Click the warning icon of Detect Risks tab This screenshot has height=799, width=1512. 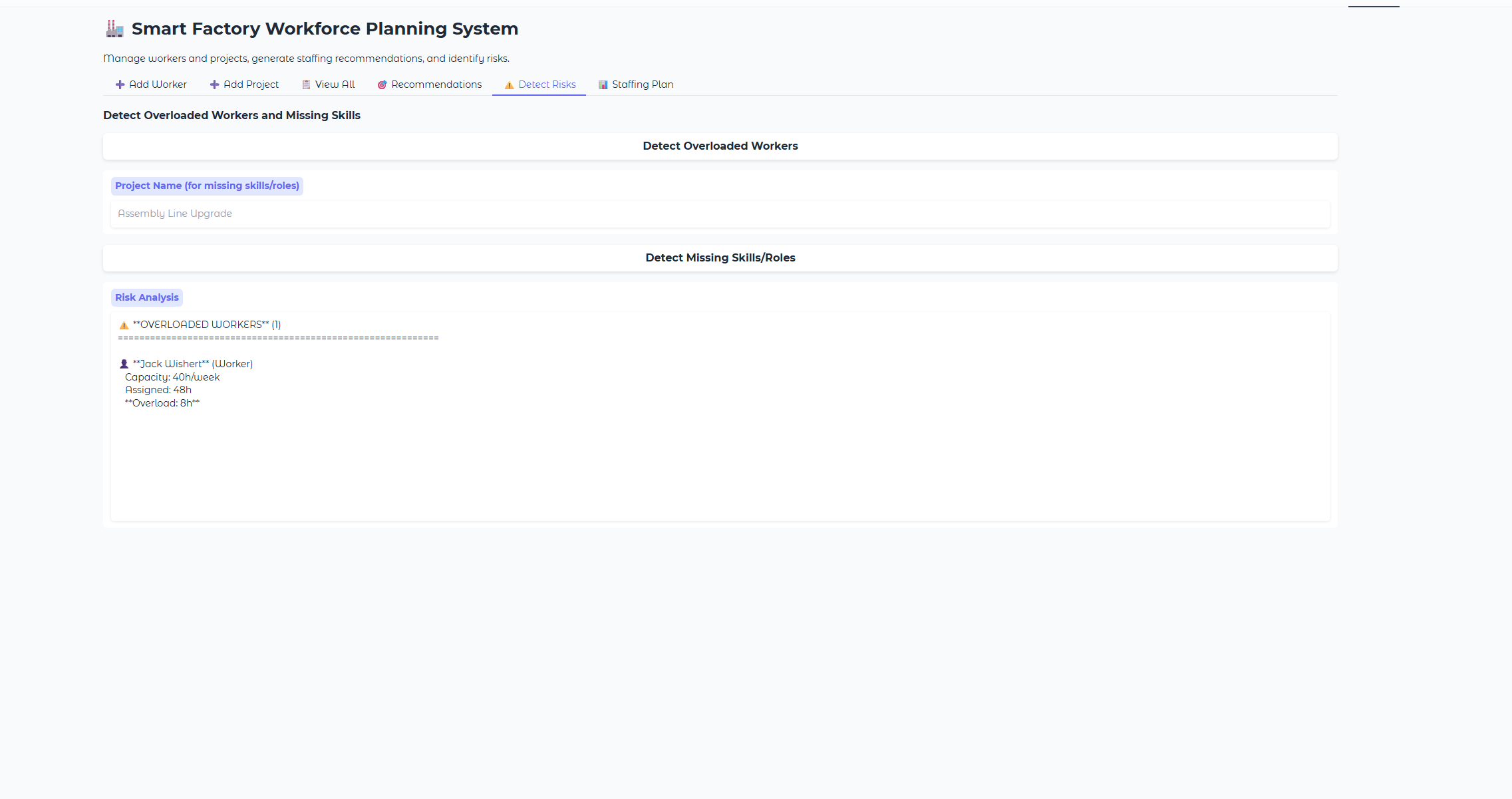pos(510,84)
